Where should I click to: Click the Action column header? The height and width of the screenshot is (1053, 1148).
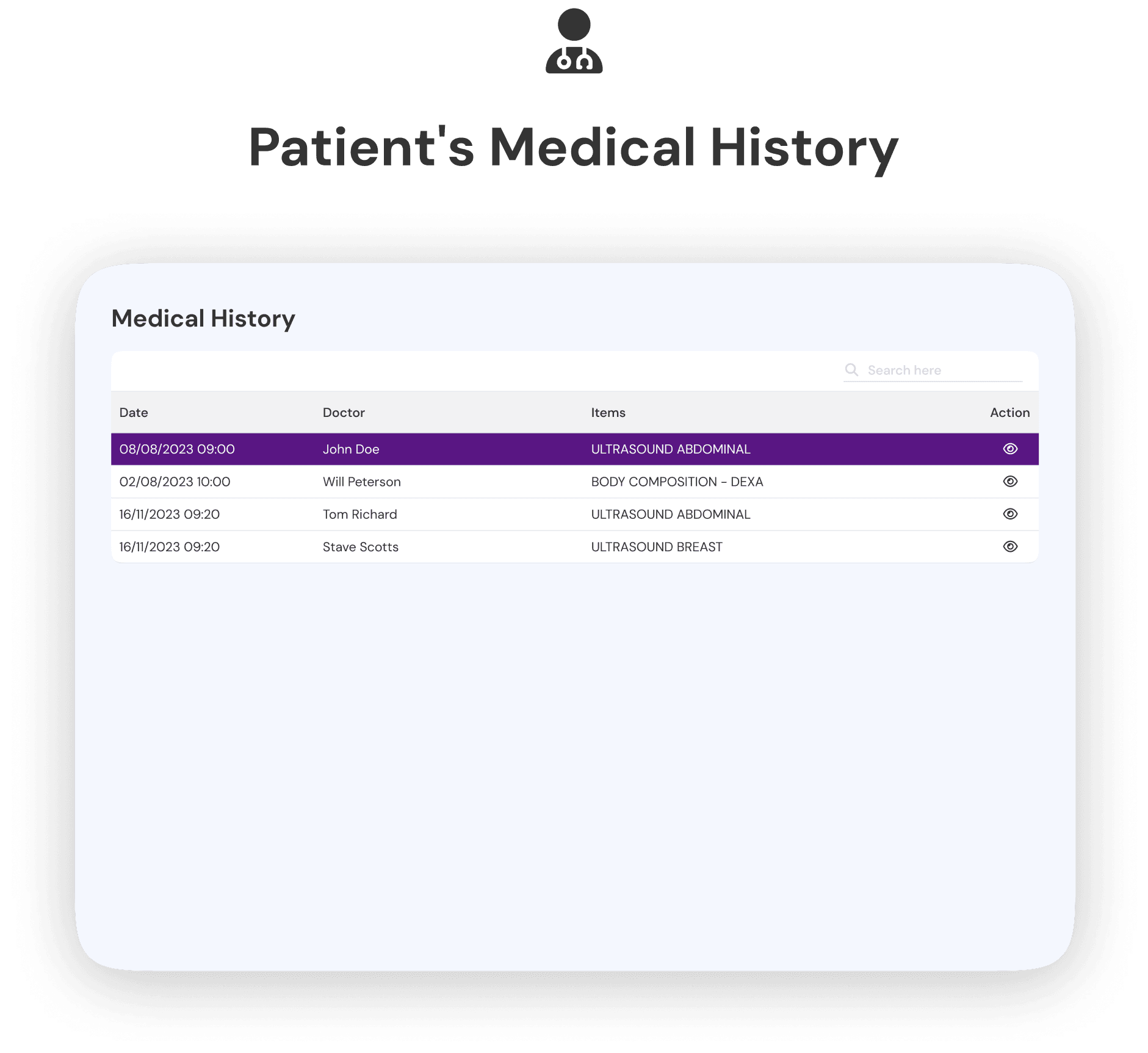1009,413
